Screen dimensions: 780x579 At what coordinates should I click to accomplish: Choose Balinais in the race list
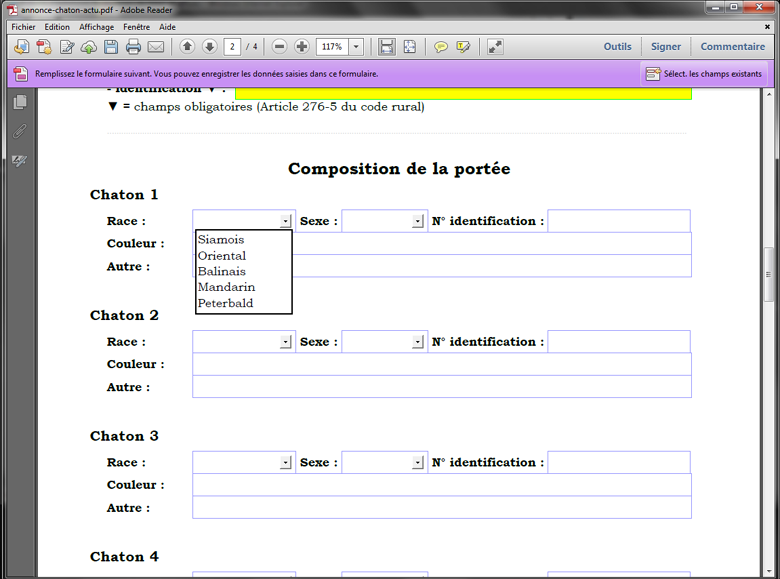244,271
